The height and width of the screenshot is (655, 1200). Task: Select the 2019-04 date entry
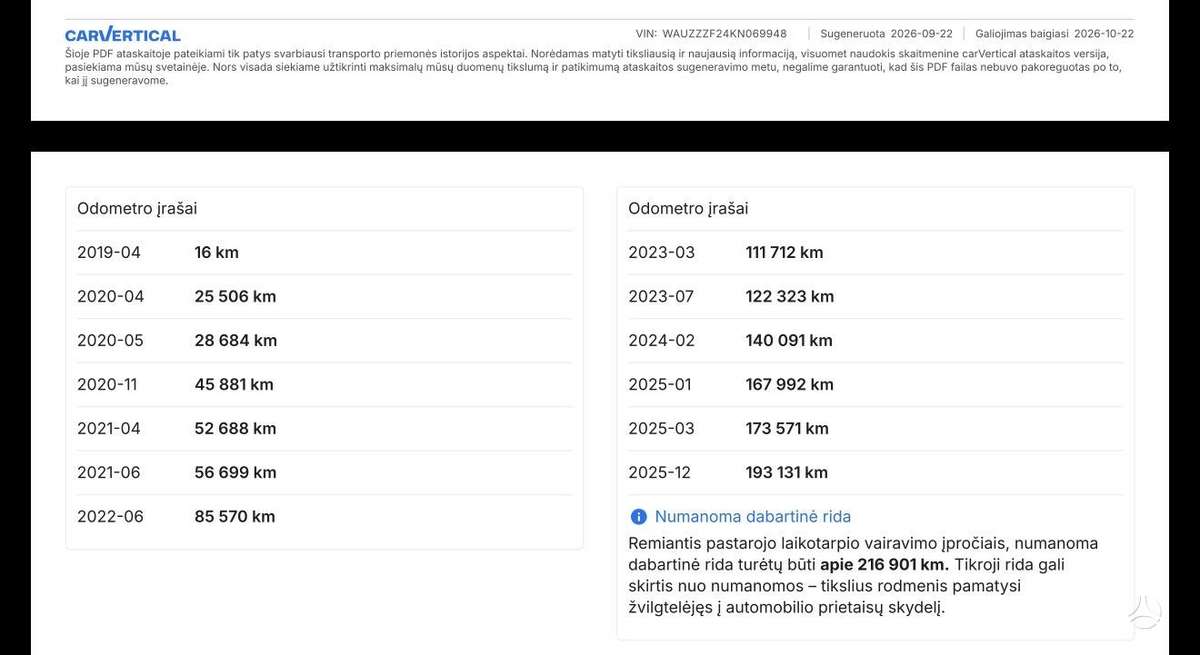coord(109,253)
